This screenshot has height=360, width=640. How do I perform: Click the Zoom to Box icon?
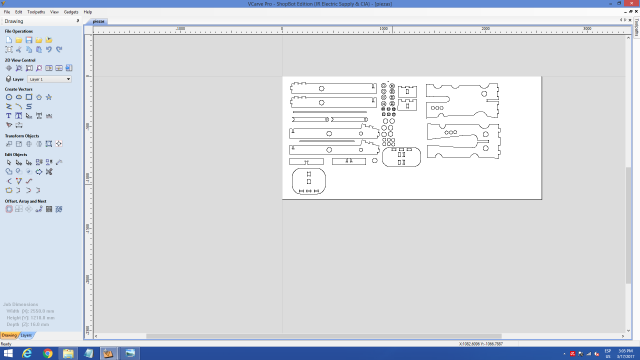pos(29,68)
